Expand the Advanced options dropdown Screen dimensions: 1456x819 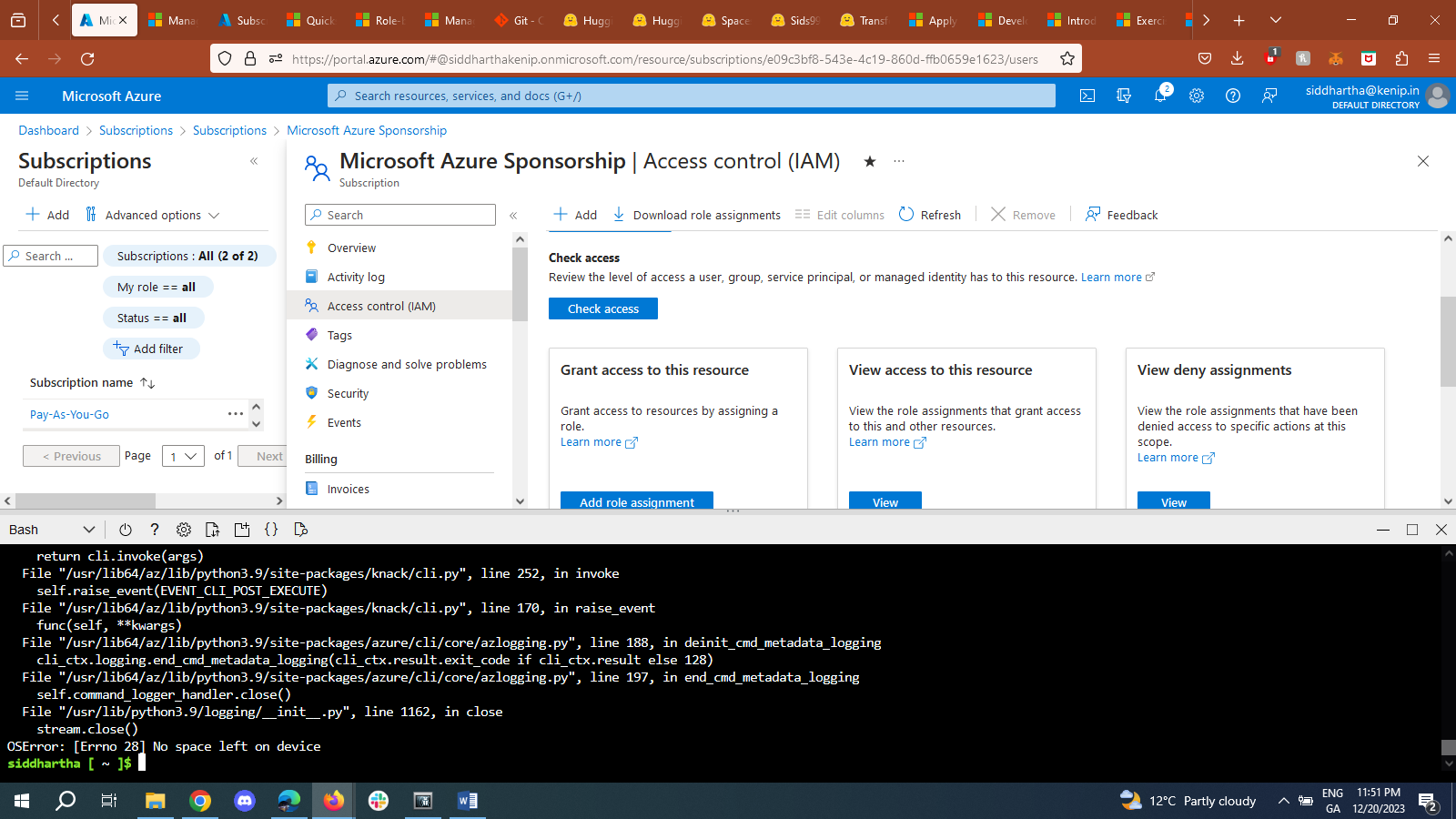(x=153, y=215)
